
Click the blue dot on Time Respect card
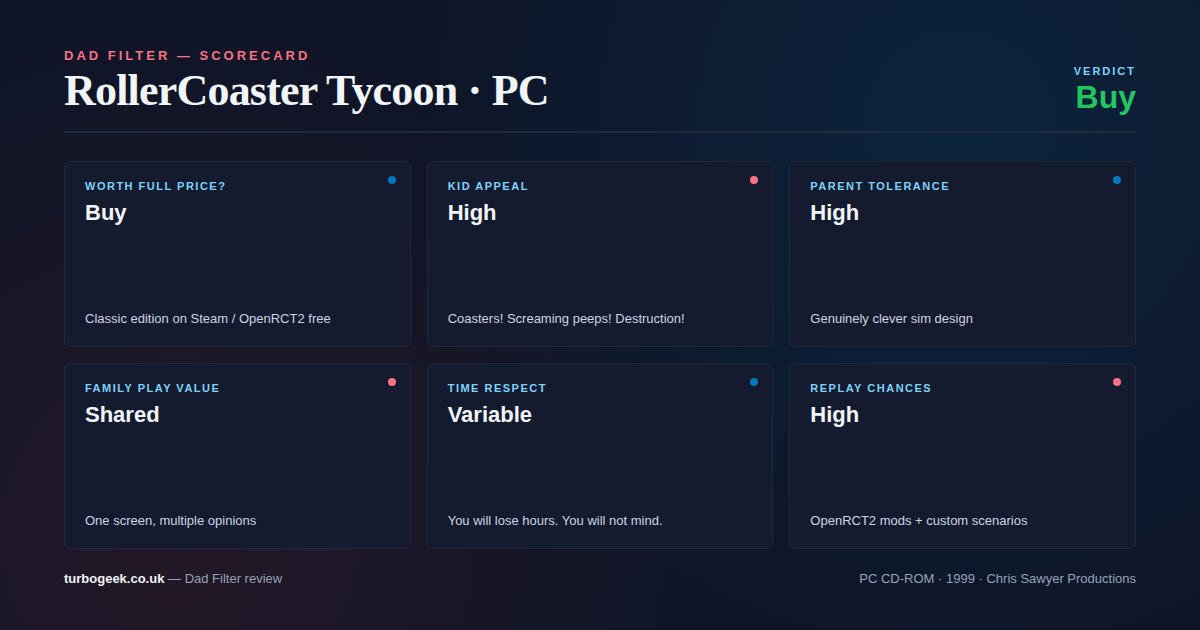pyautogui.click(x=754, y=382)
